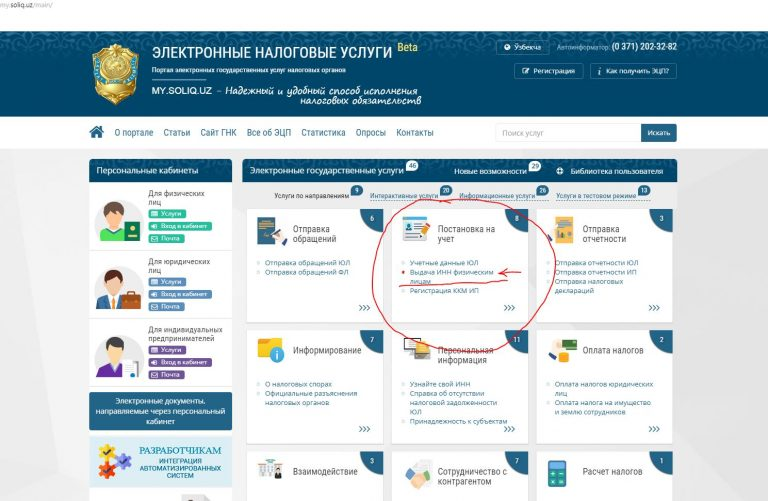Viewport: 768px width, 501px height.
Task: Click the golden tax committee emblem
Action: click(116, 73)
